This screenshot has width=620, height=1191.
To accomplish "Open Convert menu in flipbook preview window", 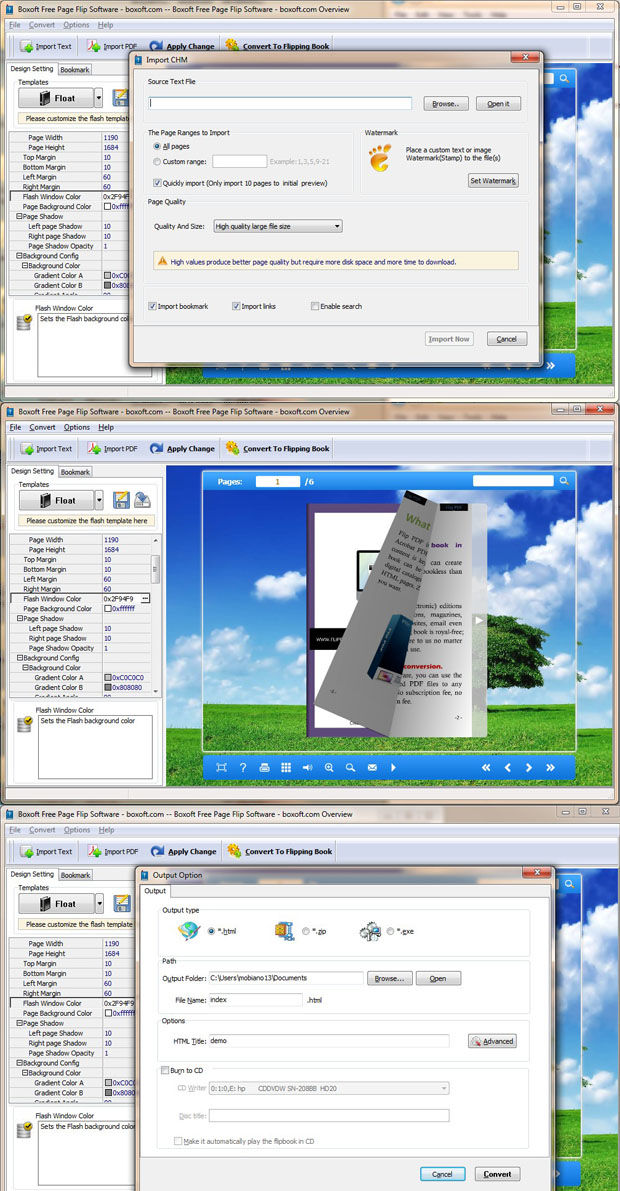I will tap(43, 427).
